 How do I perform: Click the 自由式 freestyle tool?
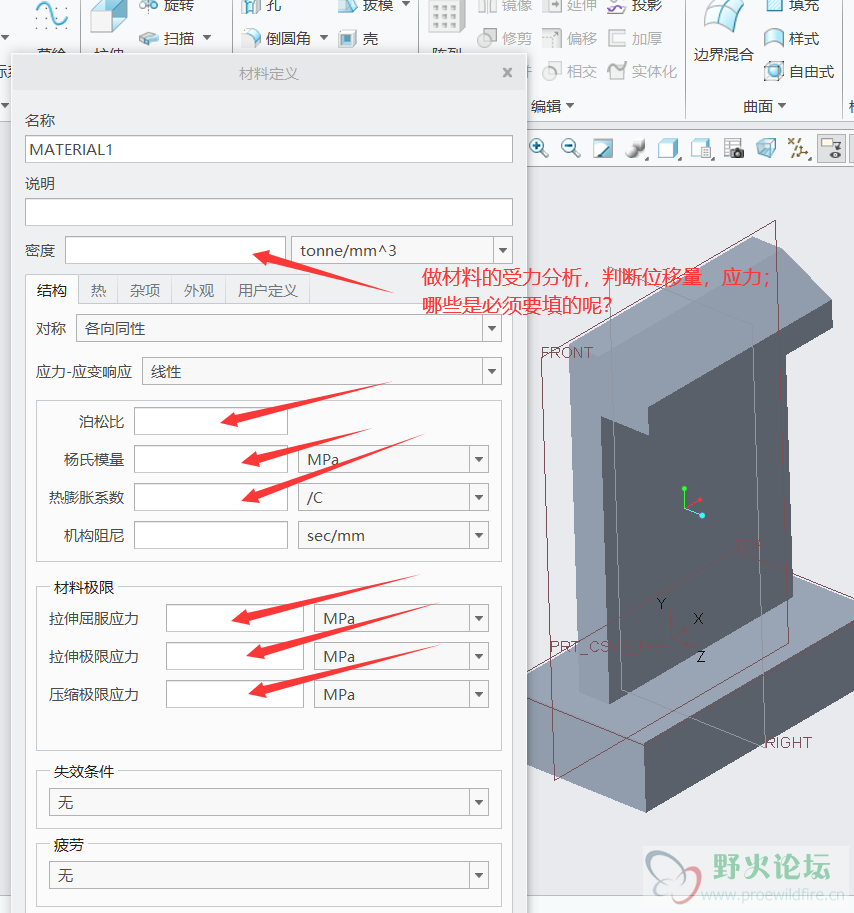click(799, 72)
